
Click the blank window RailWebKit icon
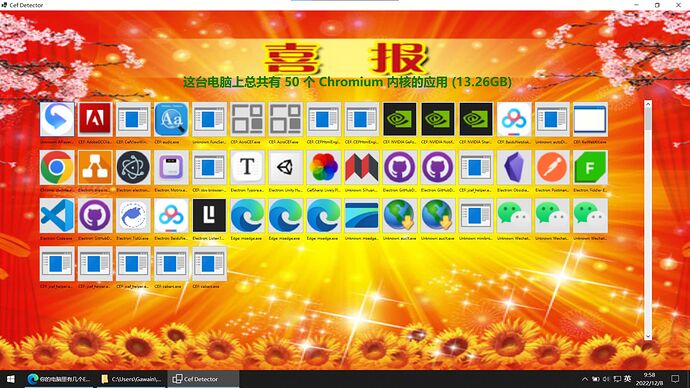pyautogui.click(x=590, y=119)
